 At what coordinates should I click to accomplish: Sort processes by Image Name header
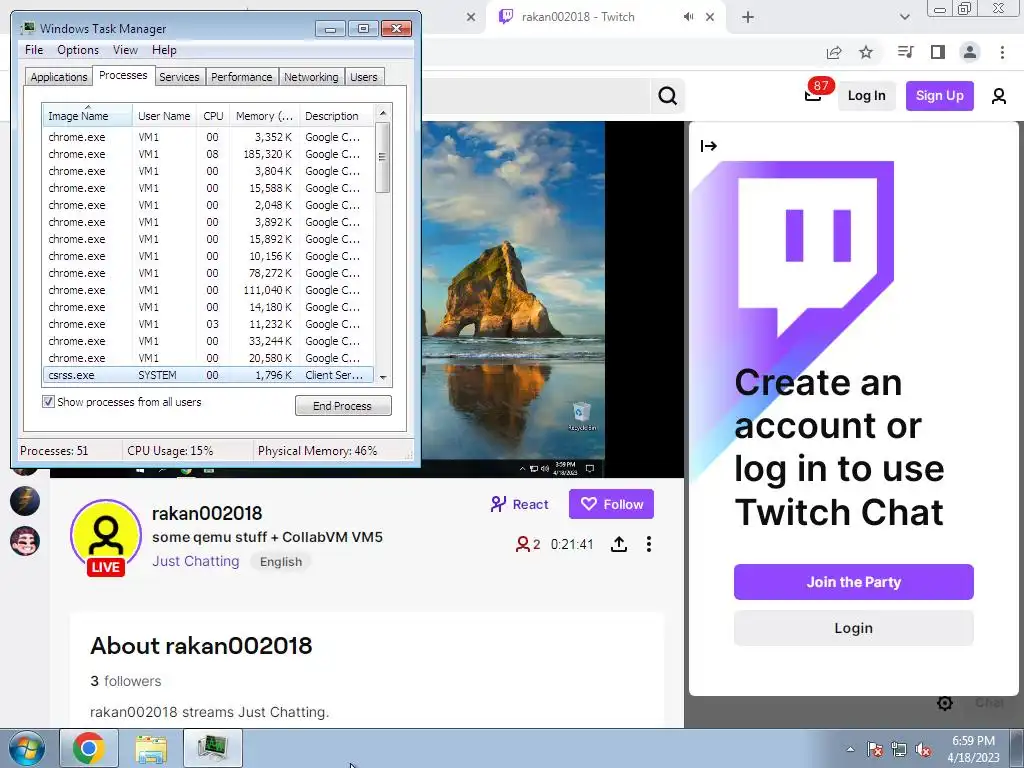pyautogui.click(x=88, y=116)
